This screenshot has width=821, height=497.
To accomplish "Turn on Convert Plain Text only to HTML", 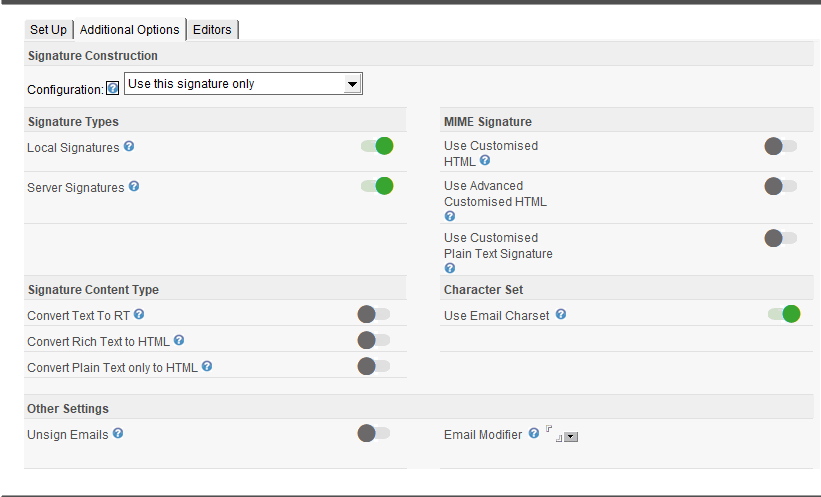I will tap(373, 367).
